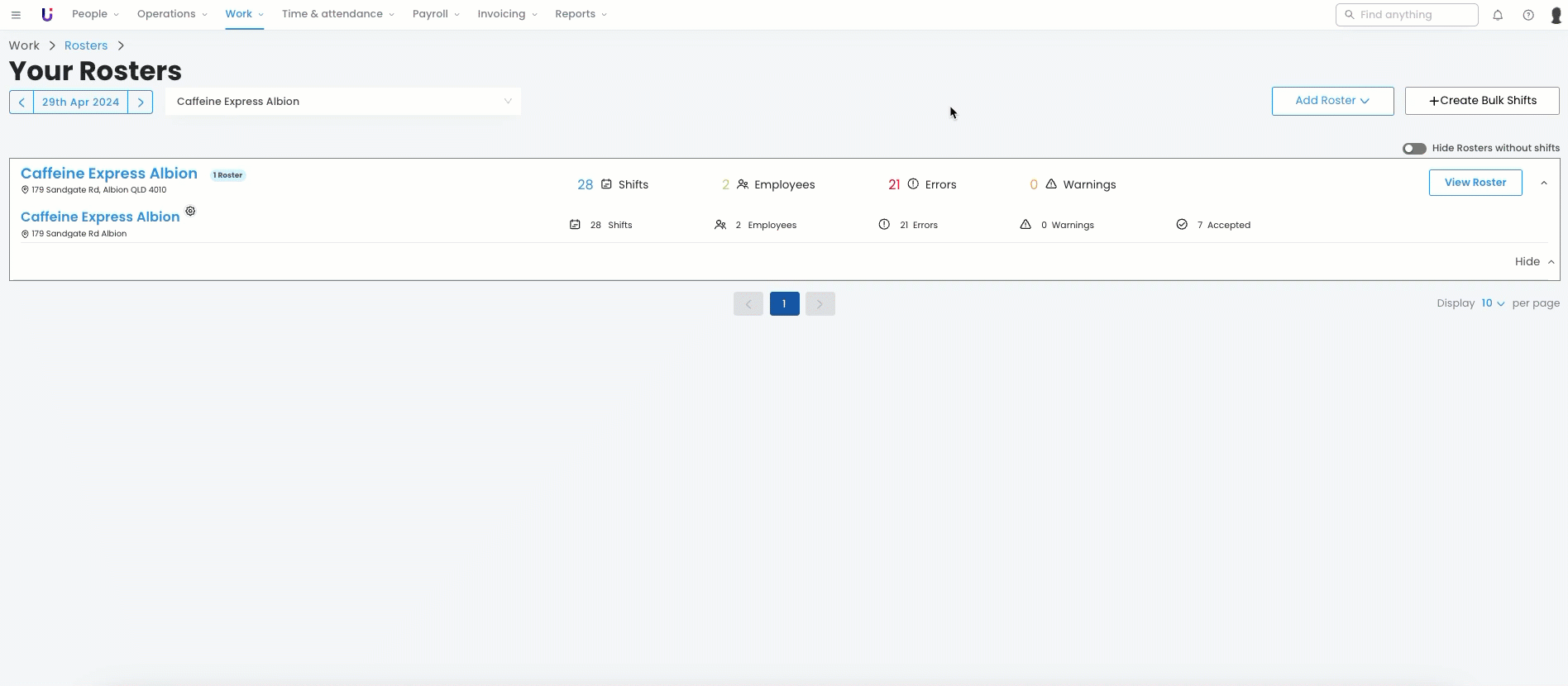Expand the Add Roster dropdown
The height and width of the screenshot is (686, 1568).
(x=1332, y=101)
